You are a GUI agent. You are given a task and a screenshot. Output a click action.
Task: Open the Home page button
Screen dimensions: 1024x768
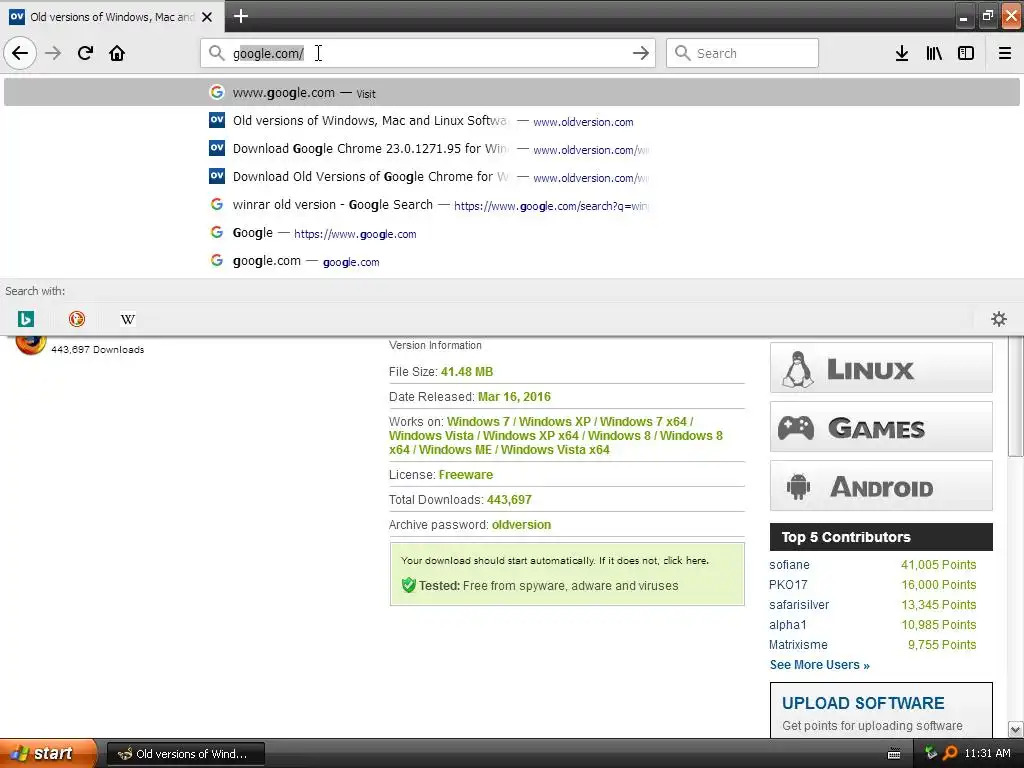(x=117, y=53)
